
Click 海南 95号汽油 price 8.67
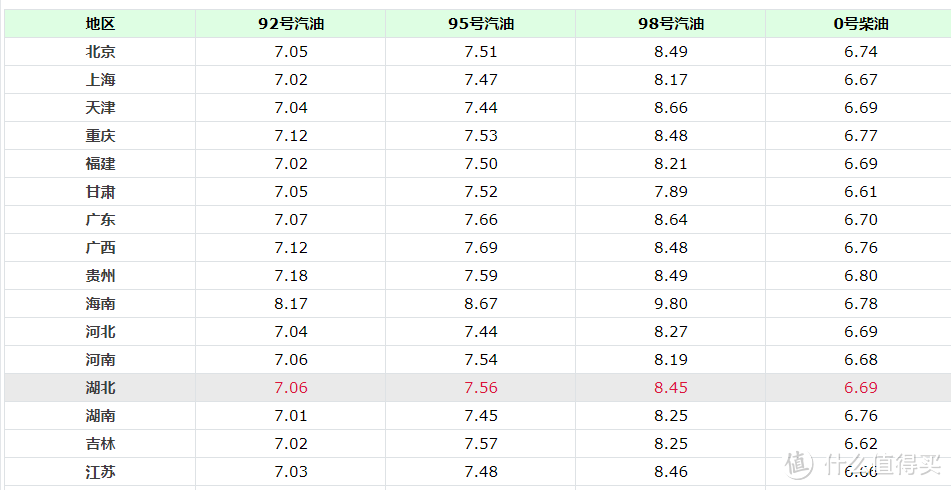click(481, 303)
